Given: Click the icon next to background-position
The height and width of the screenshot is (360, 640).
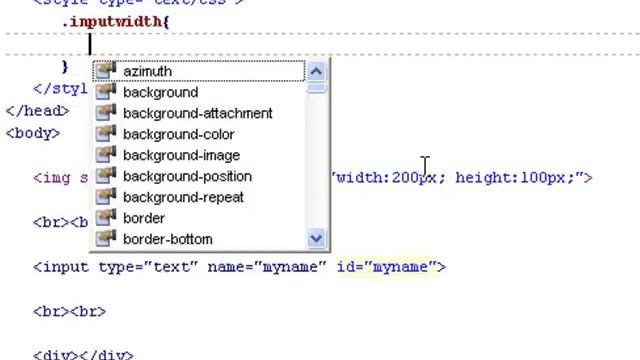Looking at the screenshot, I should [x=106, y=176].
